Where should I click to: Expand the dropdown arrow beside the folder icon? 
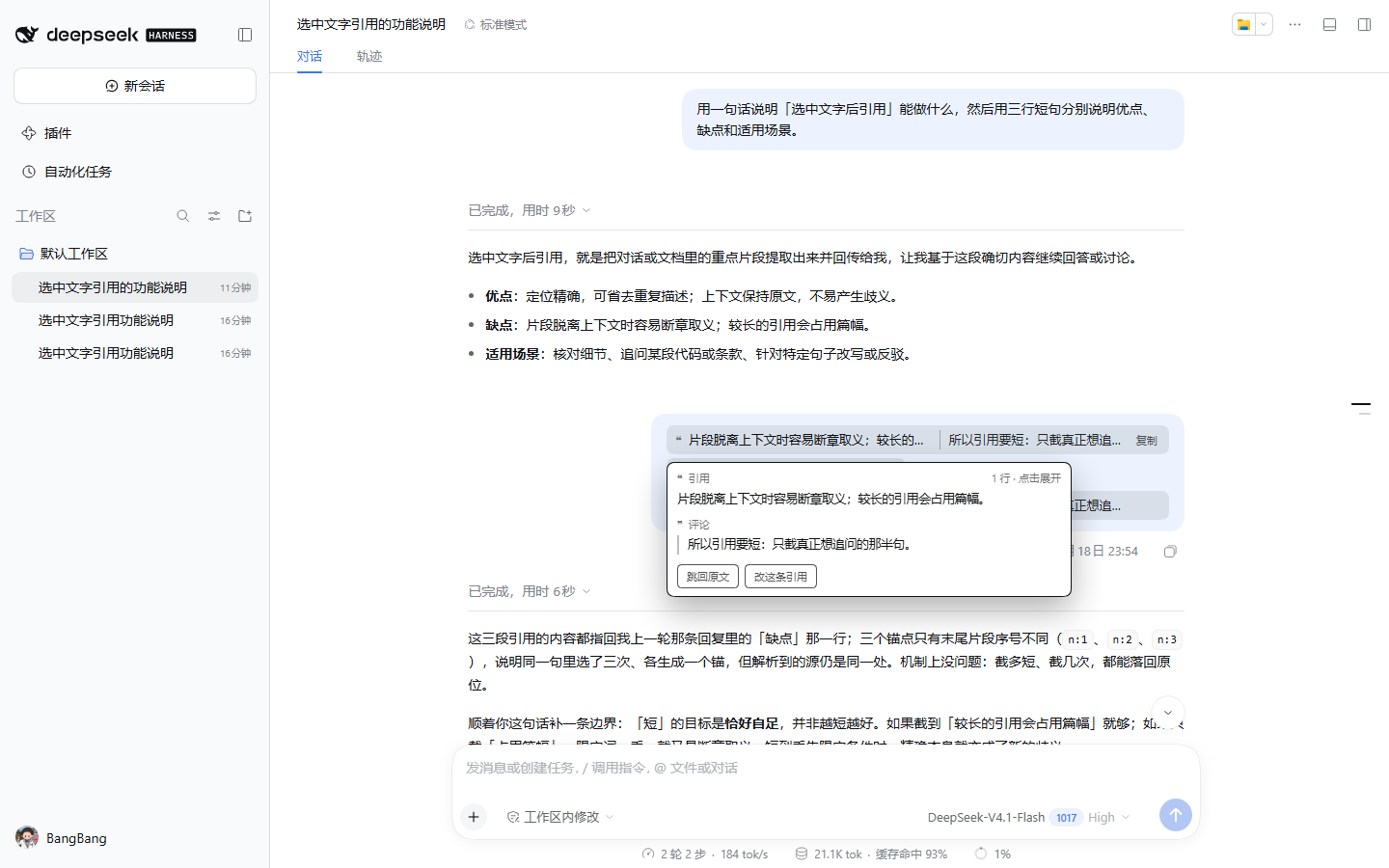[x=1264, y=24]
